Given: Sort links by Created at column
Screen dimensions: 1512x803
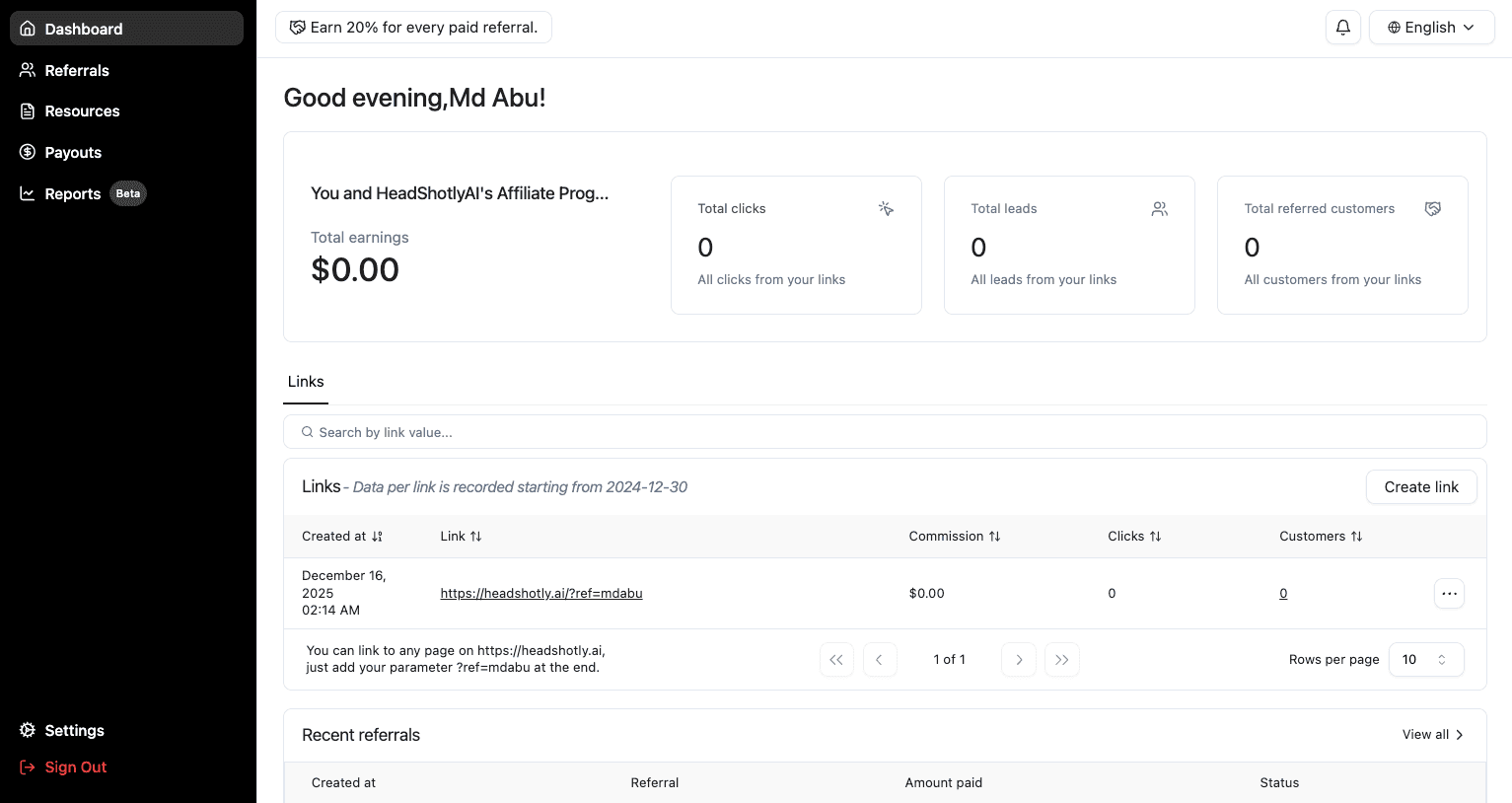Looking at the screenshot, I should coord(342,537).
